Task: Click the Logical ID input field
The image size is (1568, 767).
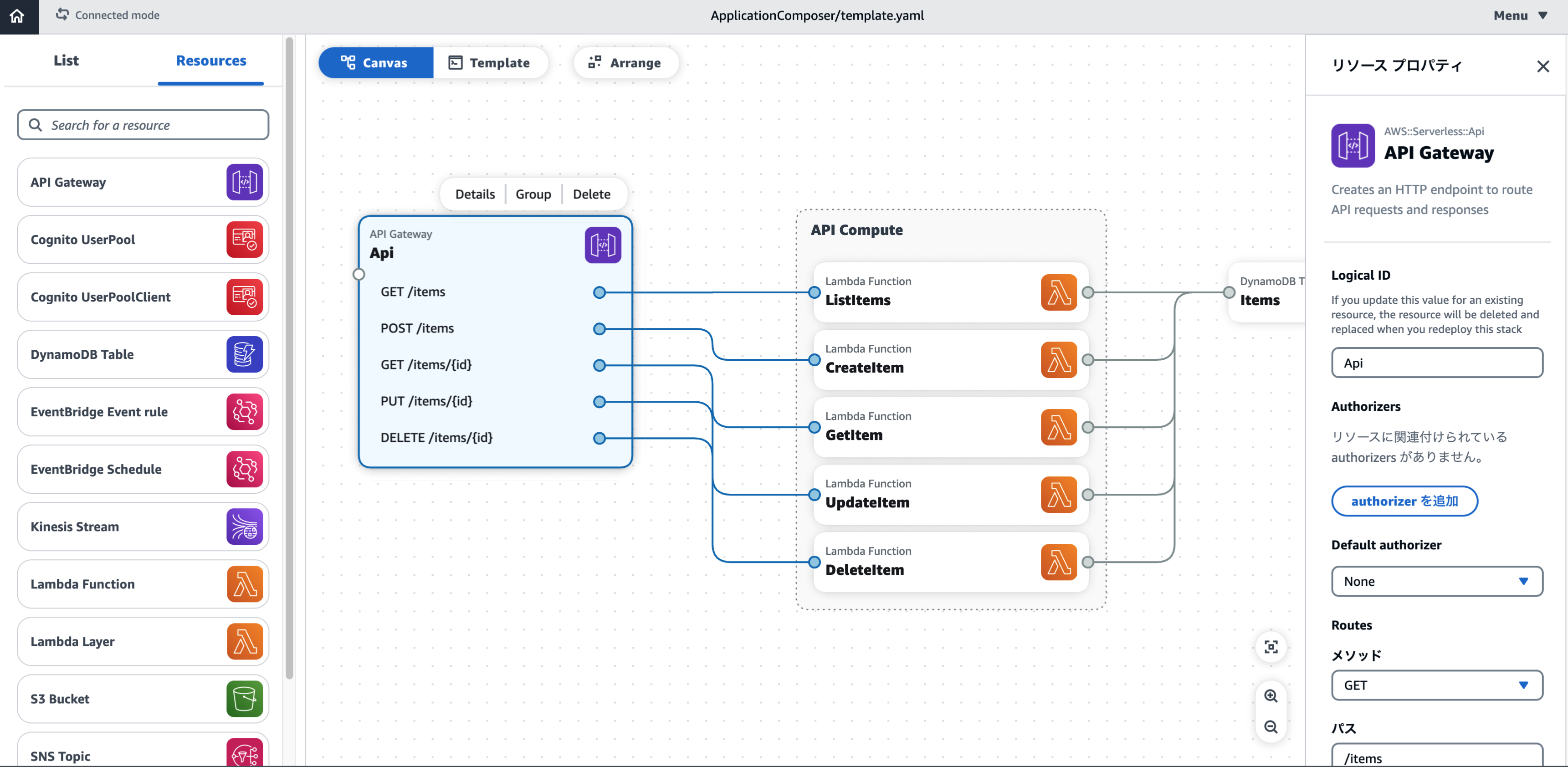Action: pos(1436,363)
